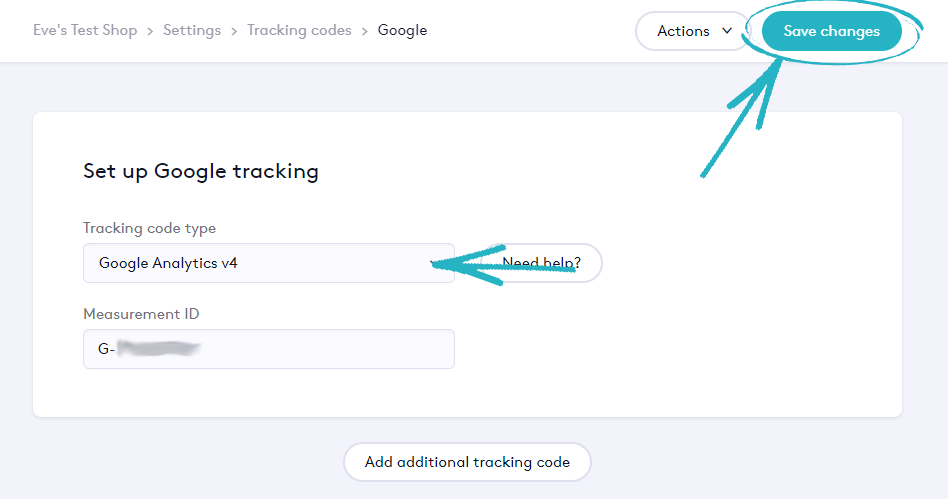Image resolution: width=948 pixels, height=499 pixels.
Task: Click the Set up Google tracking heading
Action: click(200, 171)
